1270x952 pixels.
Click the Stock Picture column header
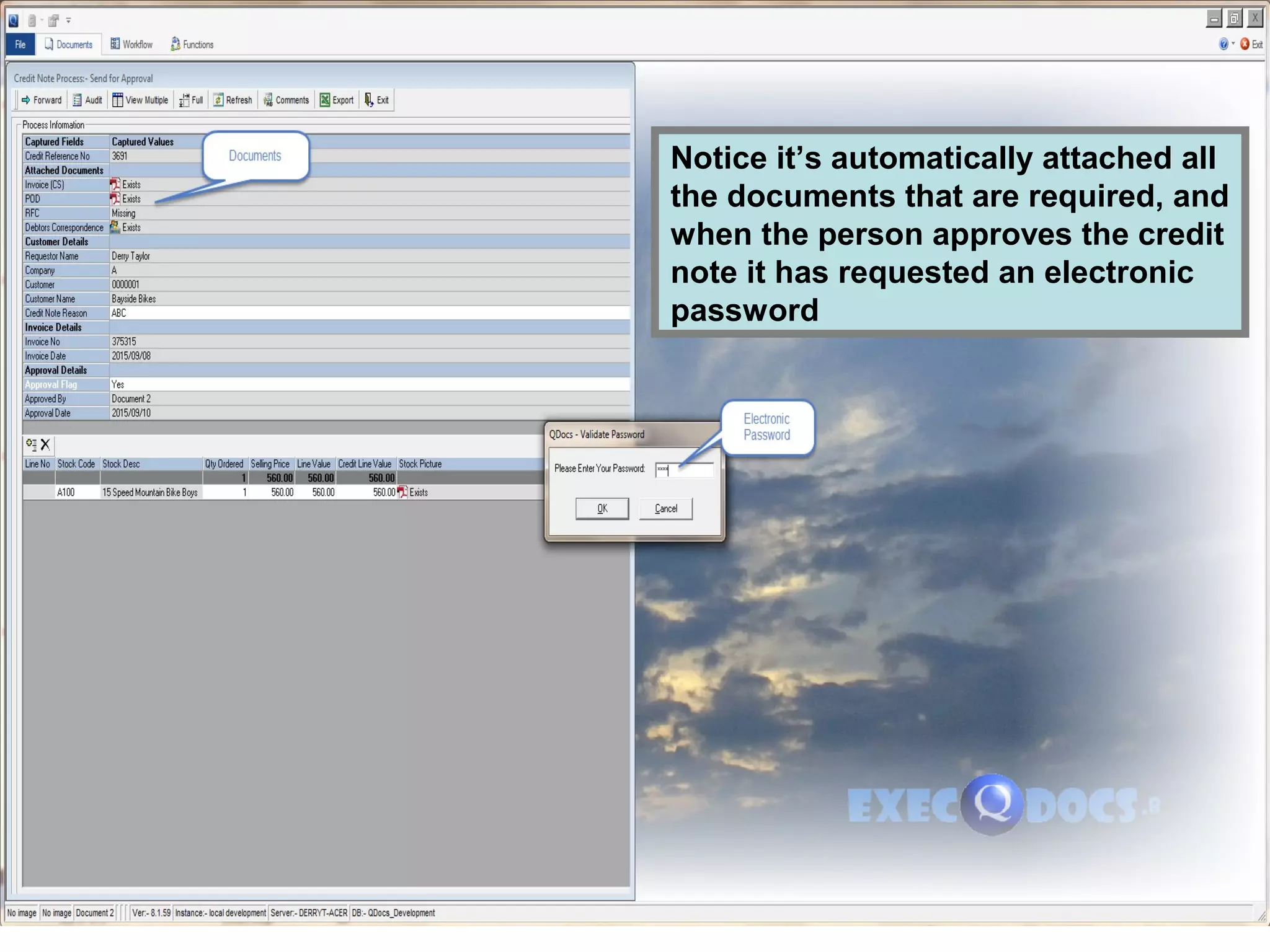[x=470, y=464]
